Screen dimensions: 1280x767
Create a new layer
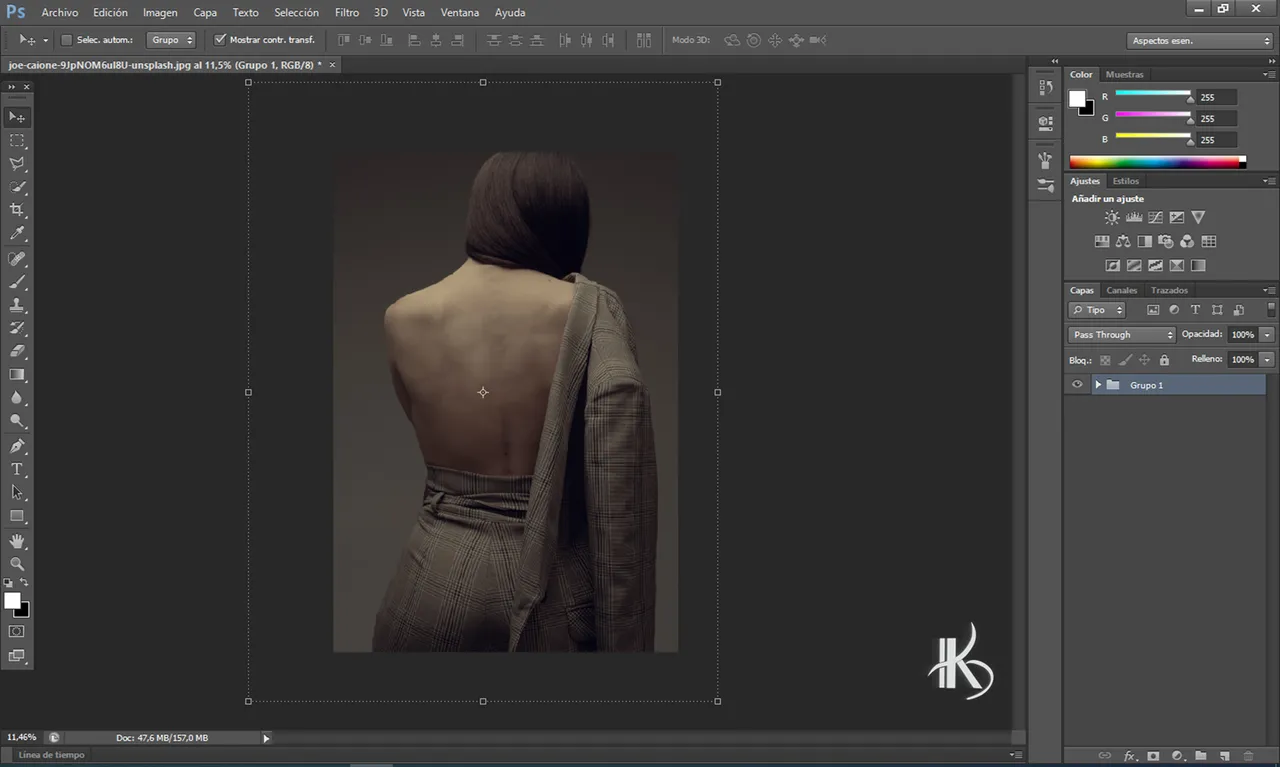point(1224,756)
